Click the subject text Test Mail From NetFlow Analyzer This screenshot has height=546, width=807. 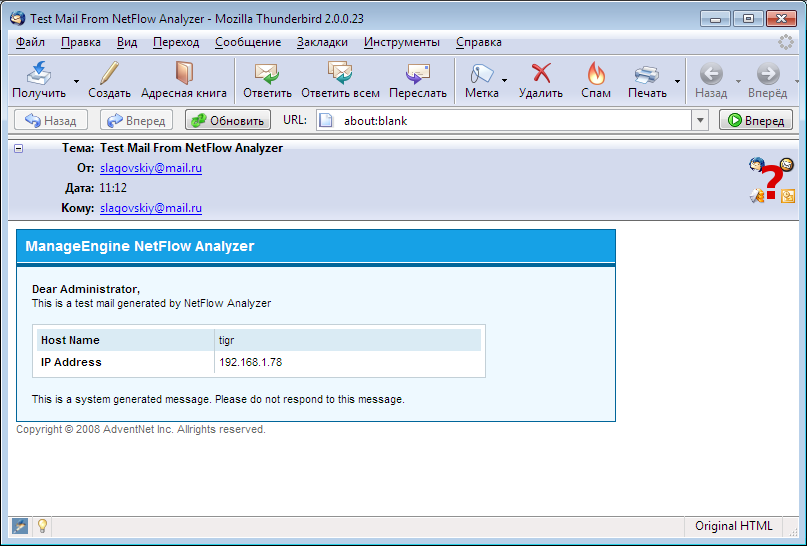[191, 148]
